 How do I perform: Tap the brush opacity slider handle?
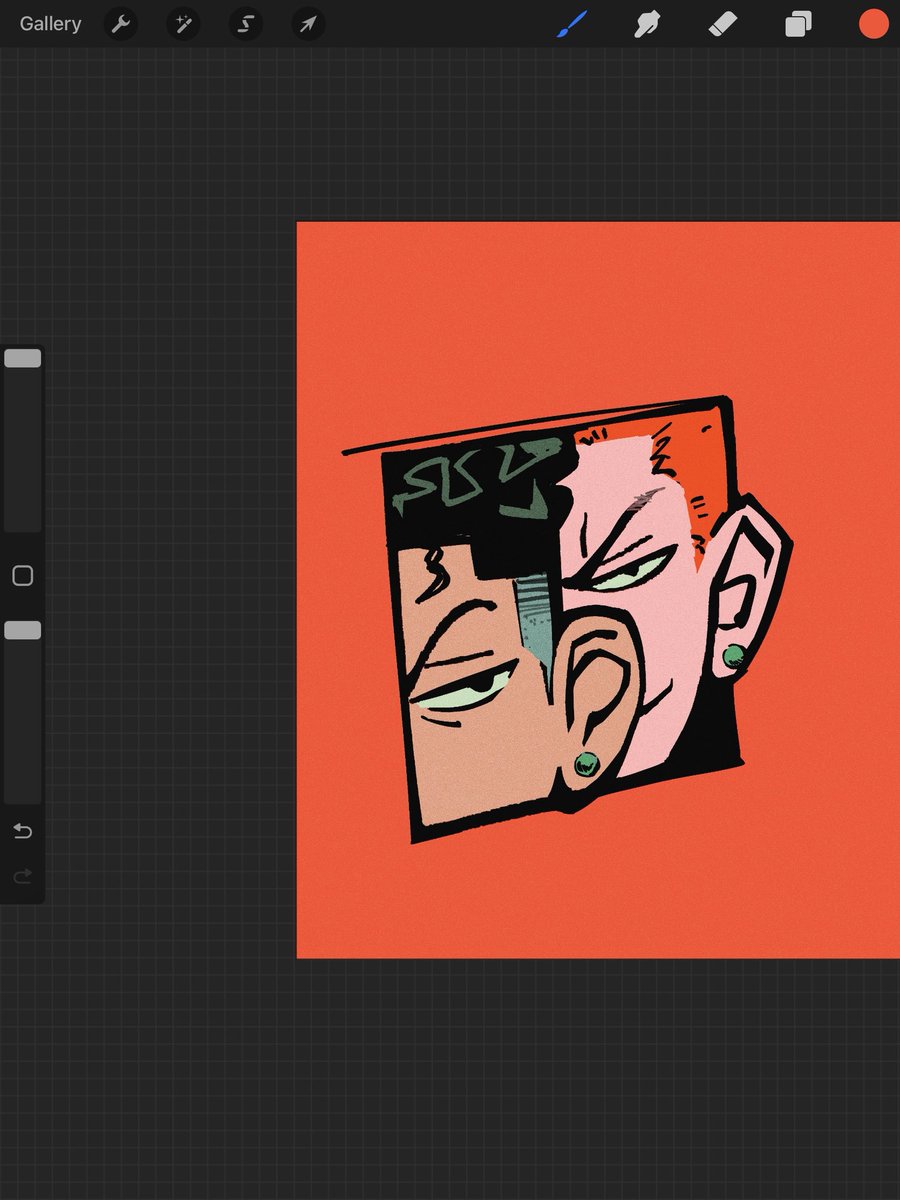click(x=22, y=630)
